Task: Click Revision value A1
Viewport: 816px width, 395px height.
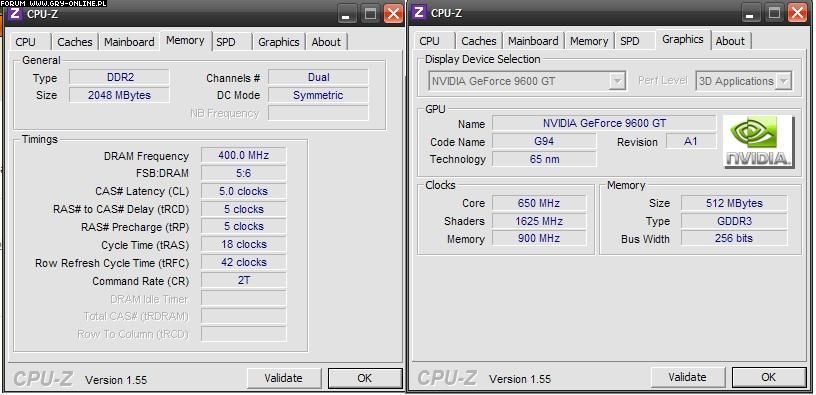Action: (691, 142)
